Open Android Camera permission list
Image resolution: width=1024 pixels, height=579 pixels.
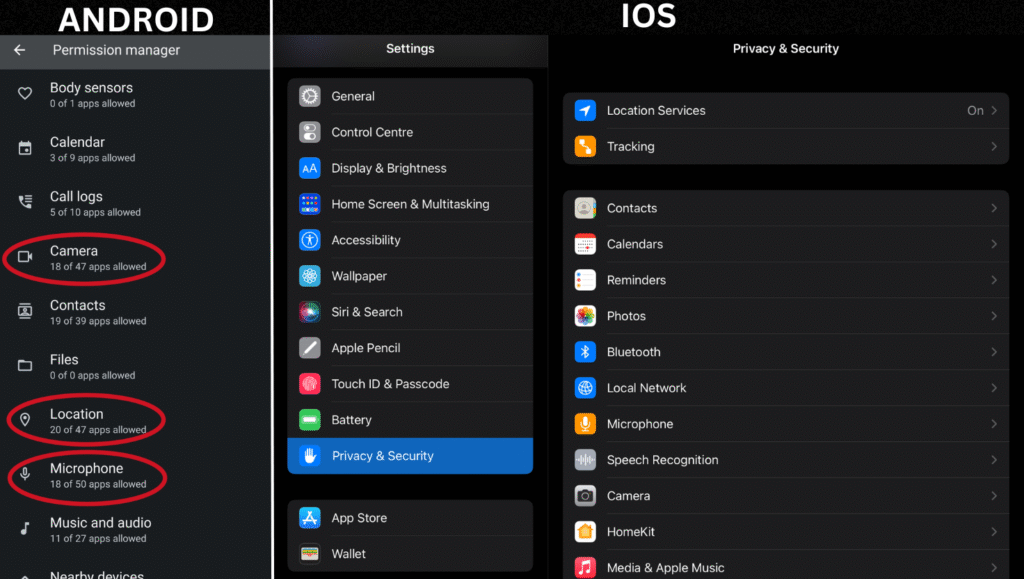[135, 258]
